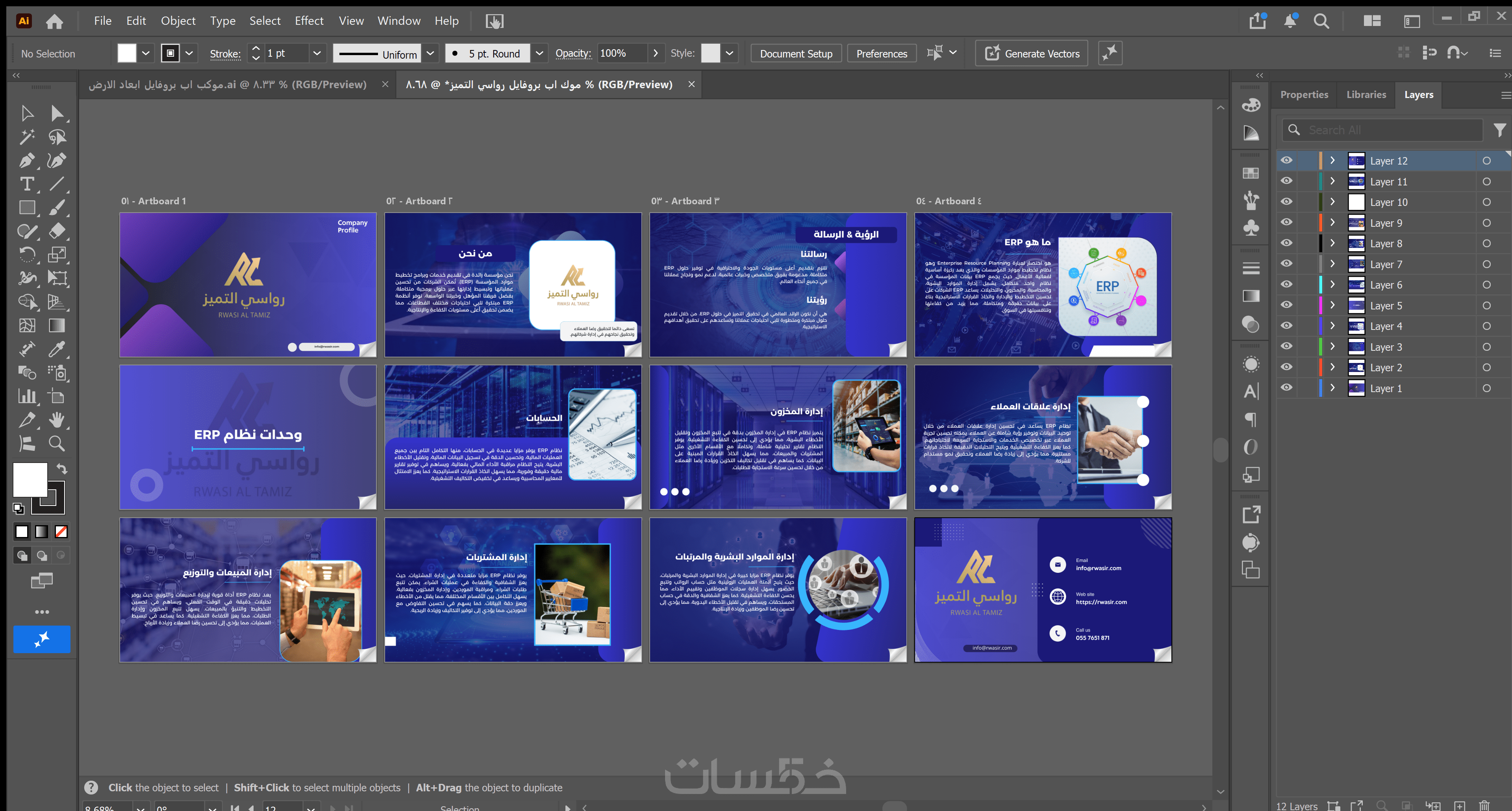Select the Lasso tool
This screenshot has height=811, width=1512.
pyautogui.click(x=57, y=137)
